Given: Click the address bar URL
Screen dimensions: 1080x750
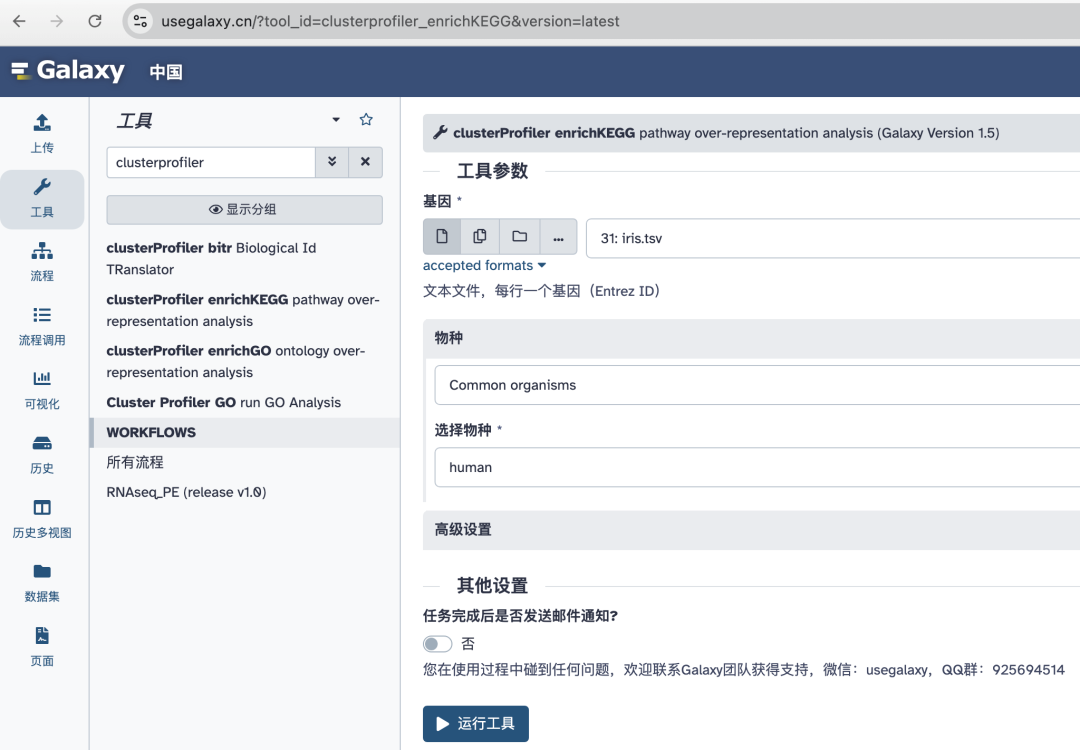Looking at the screenshot, I should 390,21.
